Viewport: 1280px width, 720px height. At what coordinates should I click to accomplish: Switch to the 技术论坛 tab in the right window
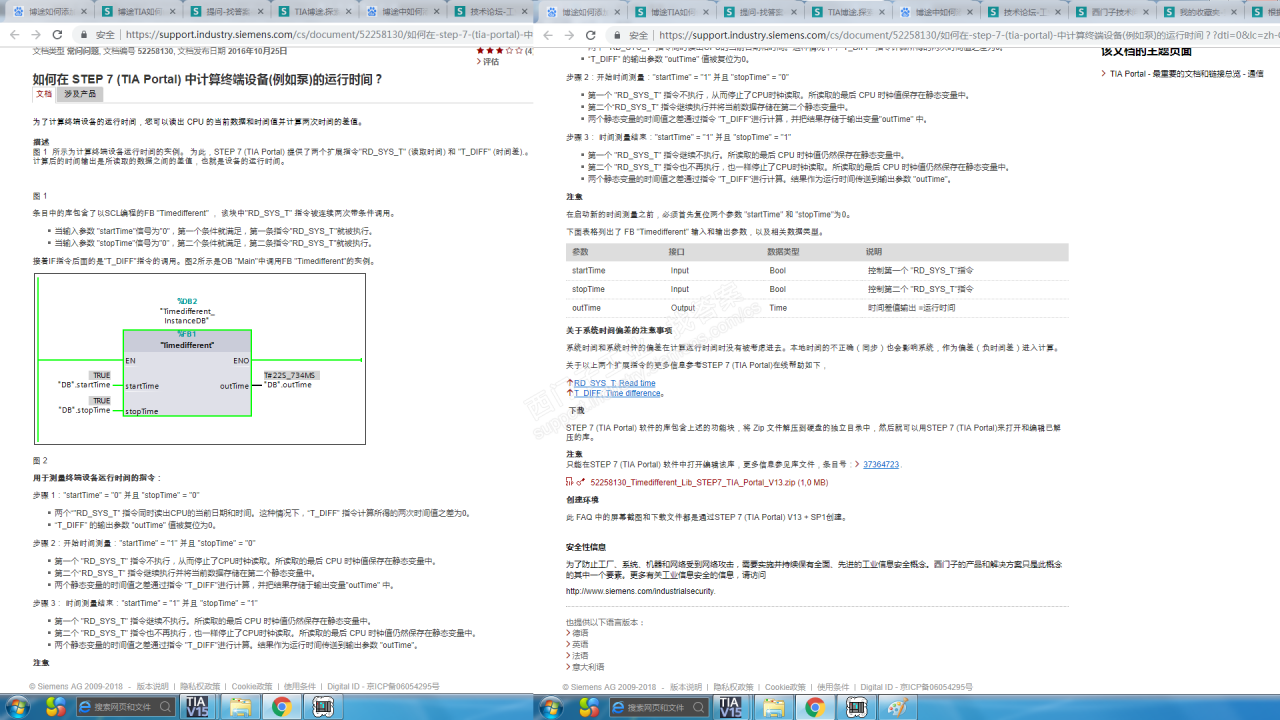(x=1024, y=12)
